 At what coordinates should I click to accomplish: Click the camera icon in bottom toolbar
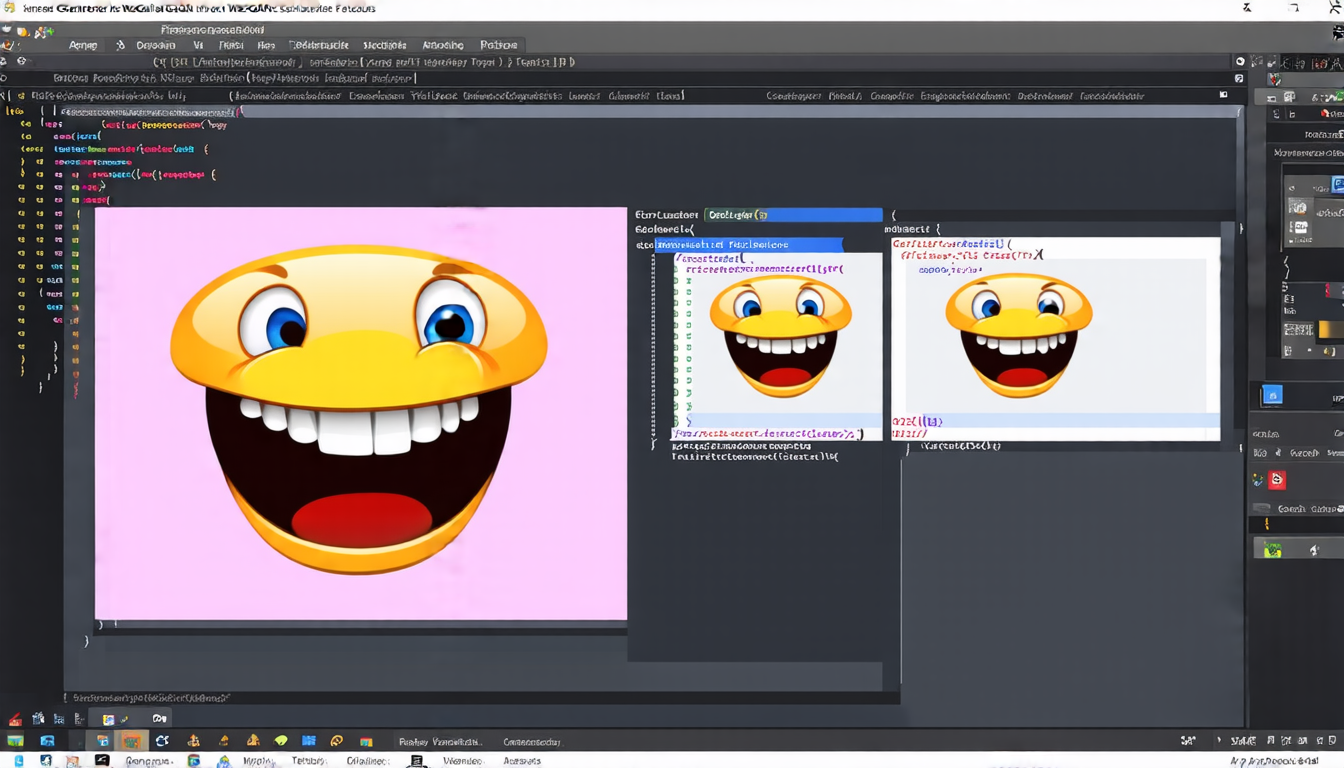(x=159, y=718)
